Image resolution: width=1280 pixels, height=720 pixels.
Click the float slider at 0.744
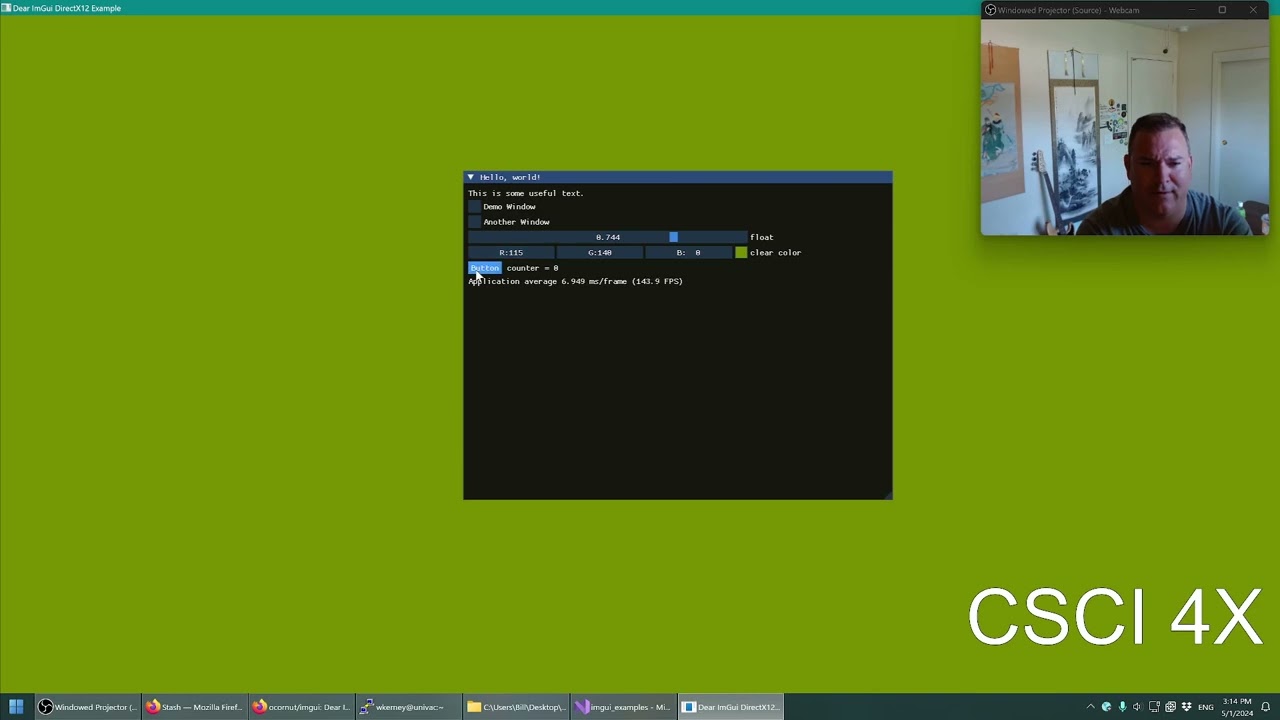[x=607, y=237]
